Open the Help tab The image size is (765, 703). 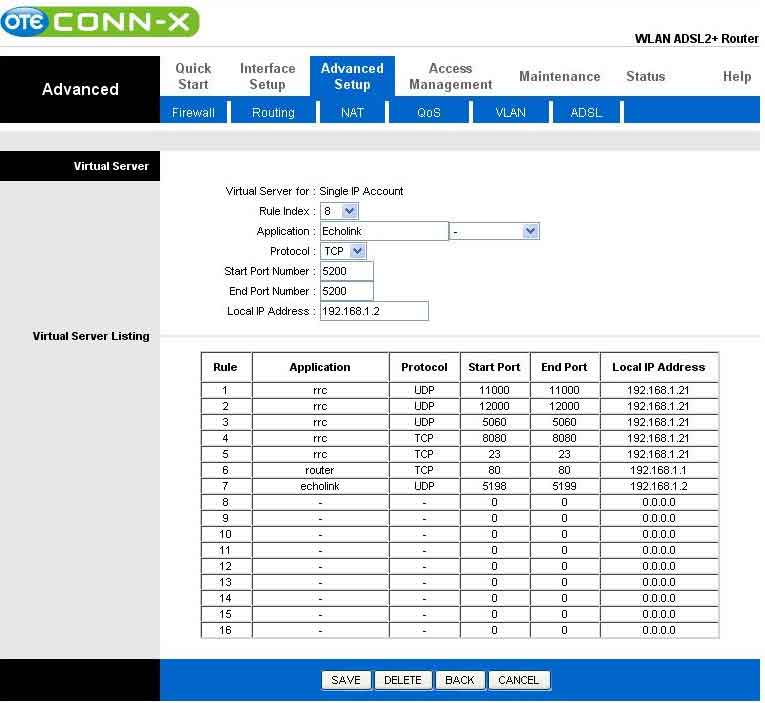tap(737, 77)
